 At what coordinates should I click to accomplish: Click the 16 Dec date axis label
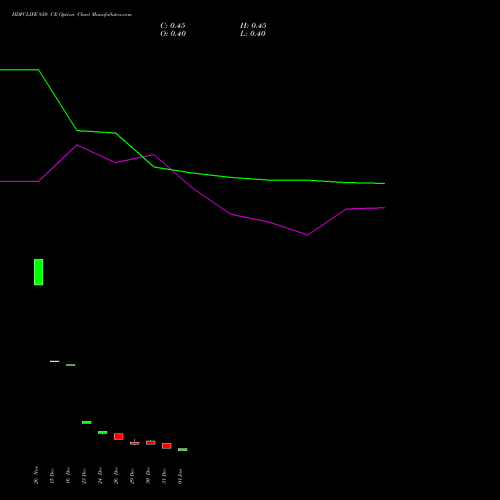[68, 475]
